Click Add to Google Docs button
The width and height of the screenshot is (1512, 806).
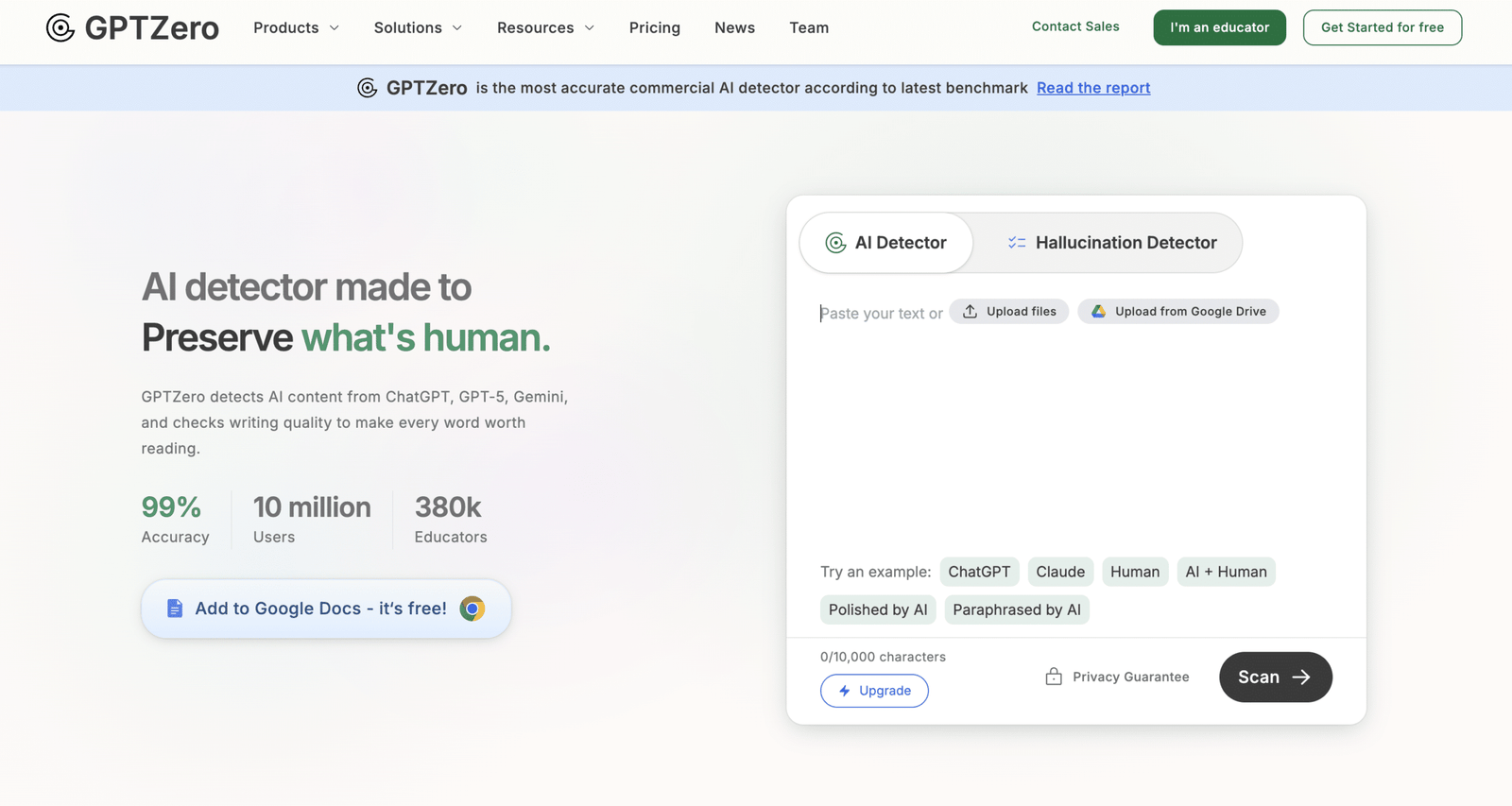pyautogui.click(x=326, y=609)
